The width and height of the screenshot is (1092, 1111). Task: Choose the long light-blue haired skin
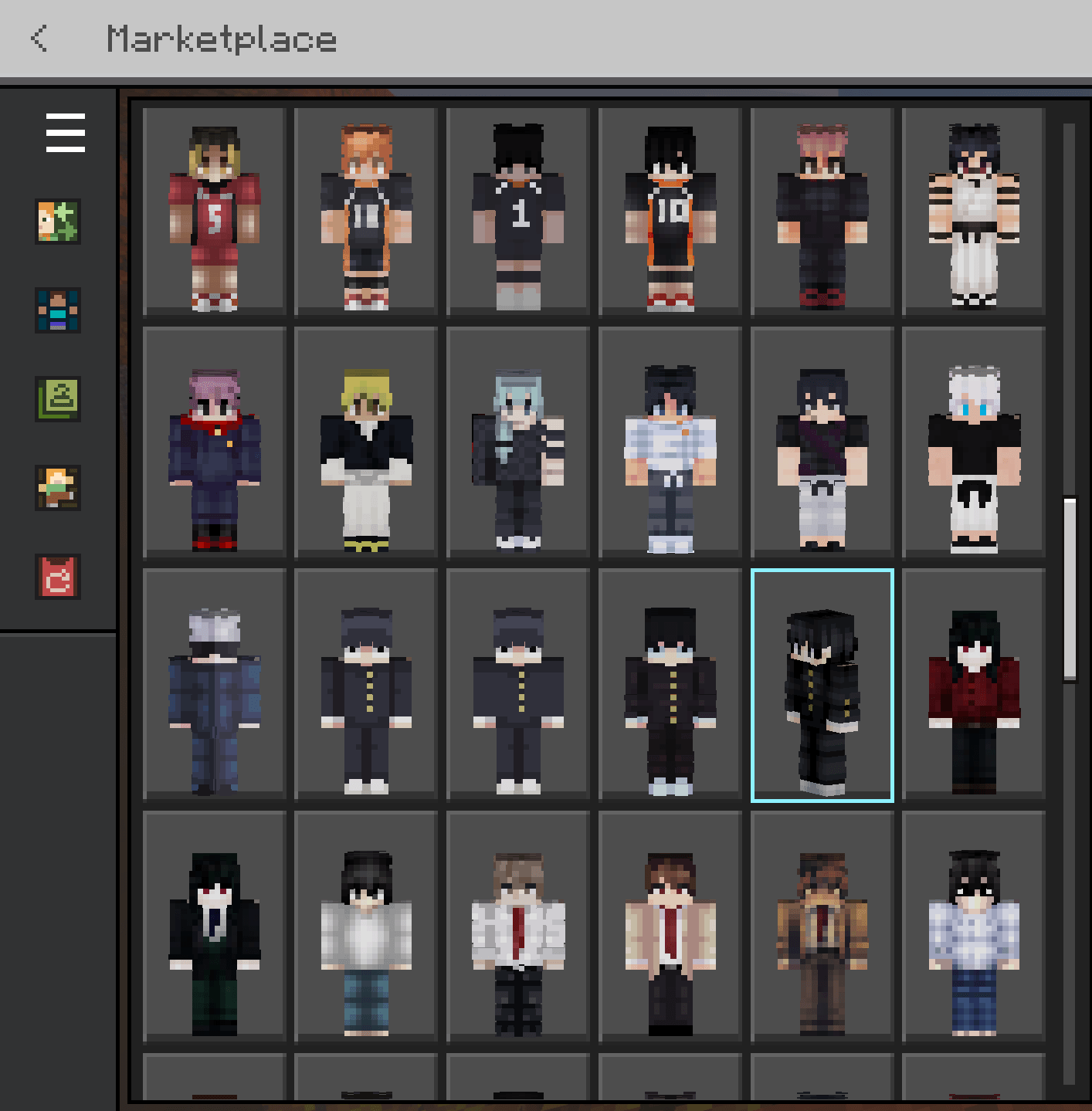[x=518, y=442]
